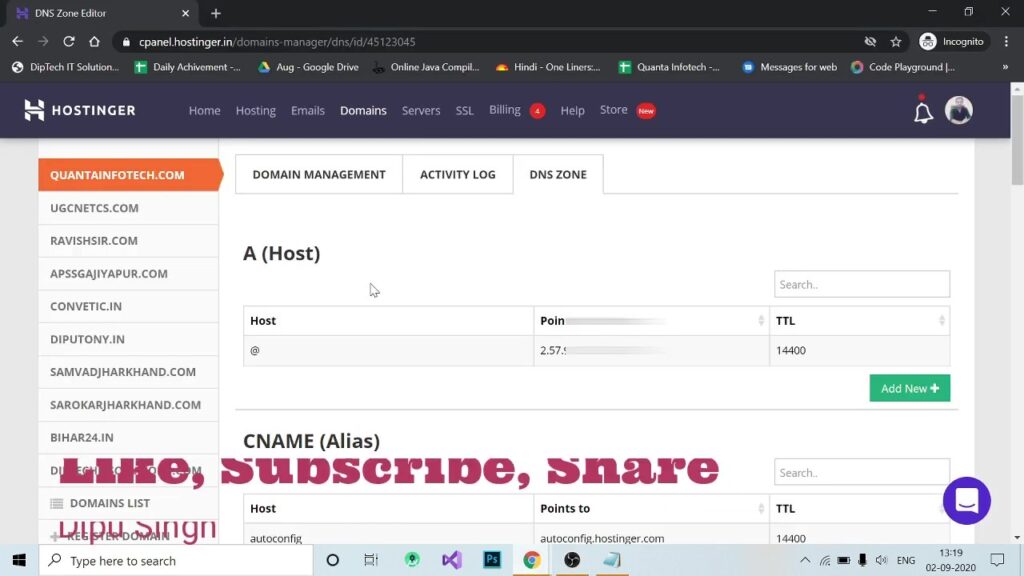This screenshot has width=1024, height=576.
Task: Open the Help menu item
Action: click(x=572, y=110)
